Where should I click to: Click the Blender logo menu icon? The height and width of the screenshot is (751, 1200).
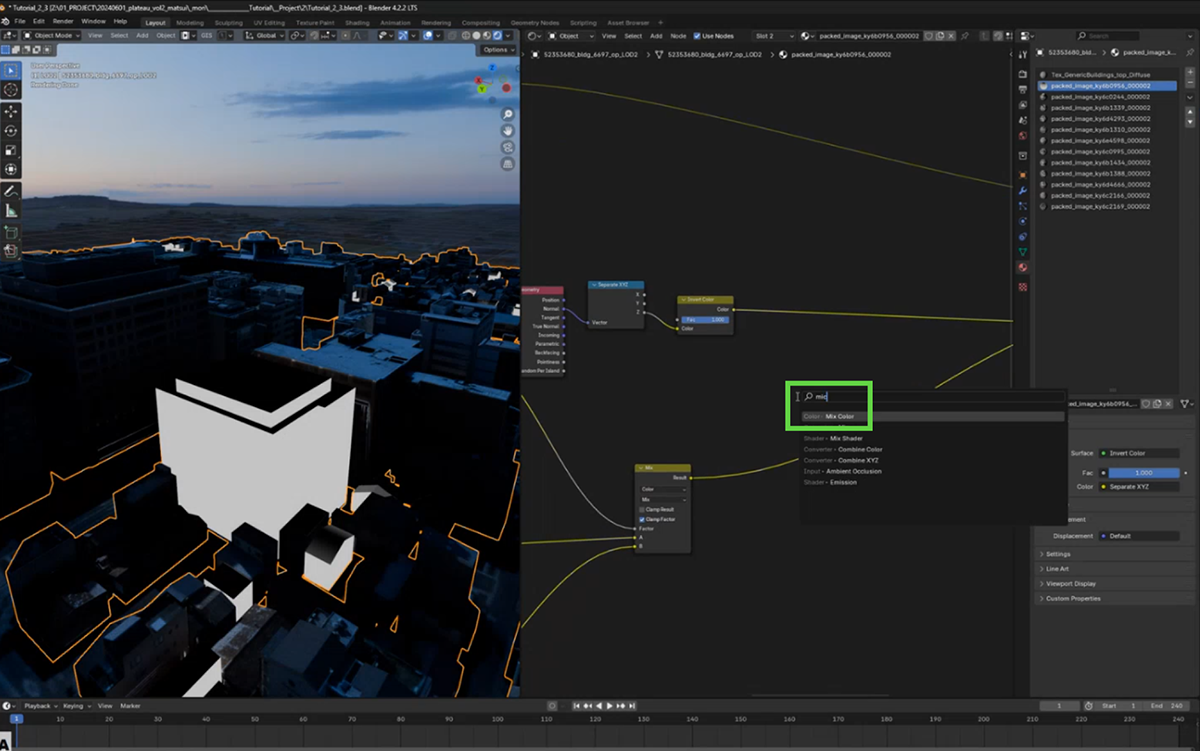(x=6, y=21)
